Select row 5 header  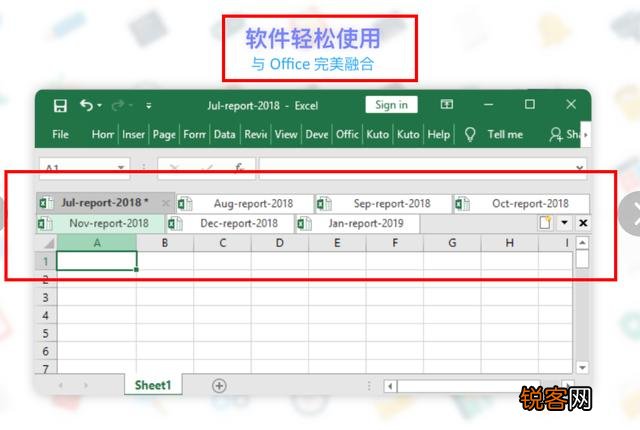click(46, 333)
